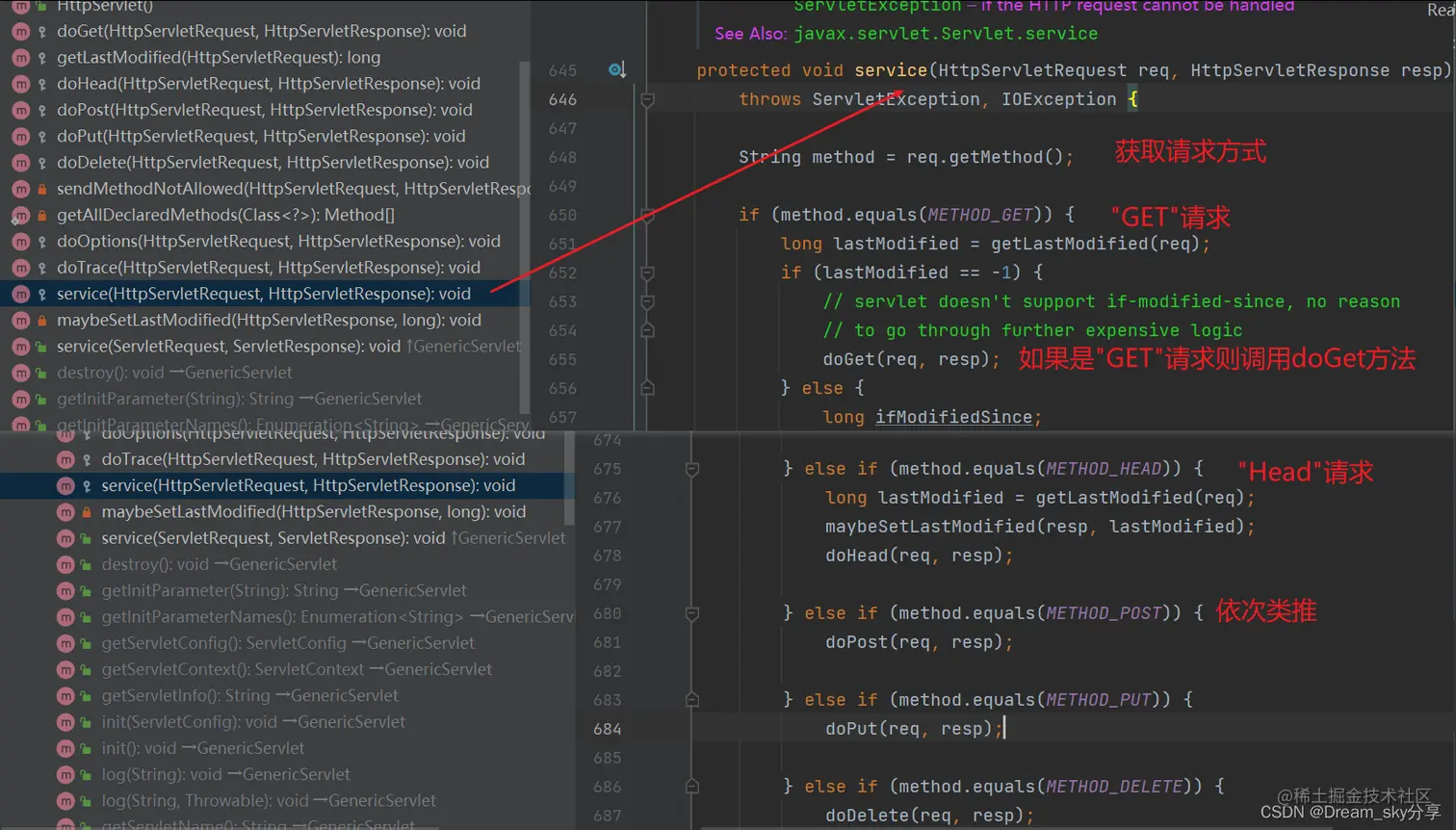Select getServletConfig(): ServletConfig row

(287, 642)
